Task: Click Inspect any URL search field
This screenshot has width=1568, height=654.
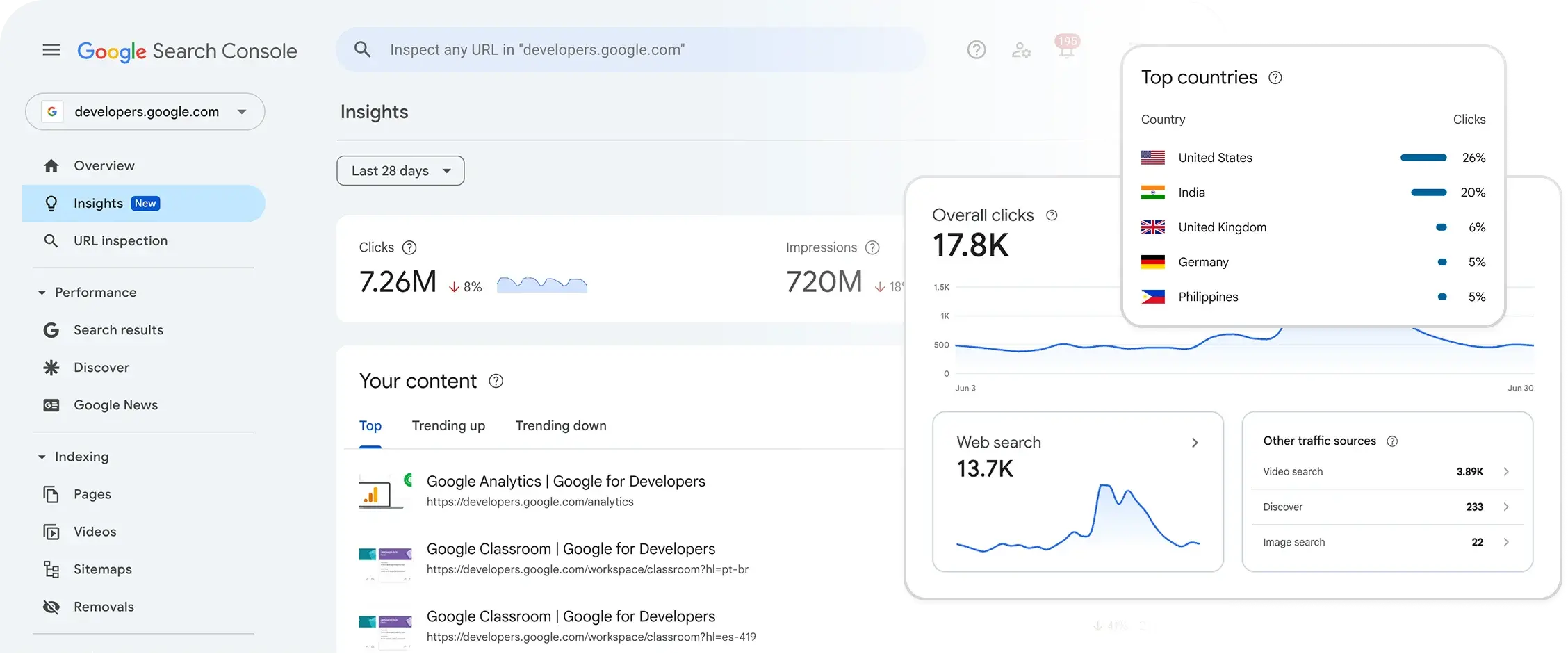Action: (631, 50)
